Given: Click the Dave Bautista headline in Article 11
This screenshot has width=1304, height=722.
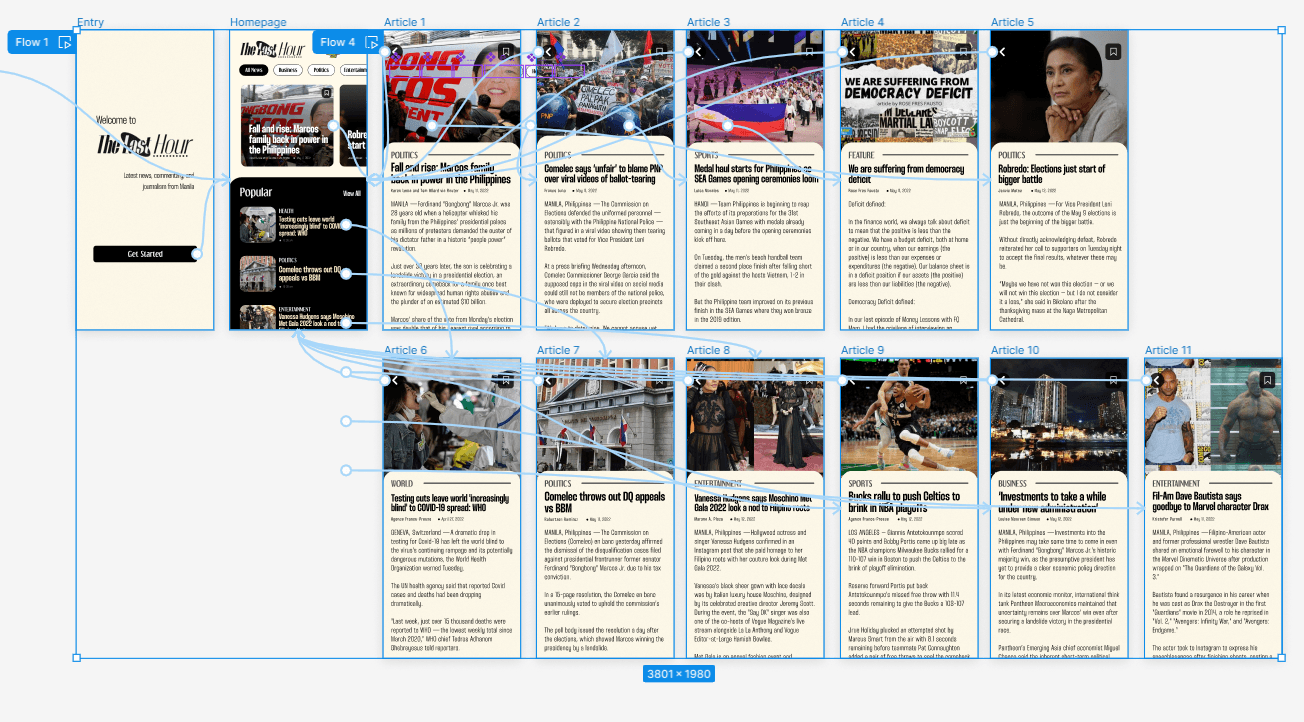Looking at the screenshot, I should tap(1210, 502).
